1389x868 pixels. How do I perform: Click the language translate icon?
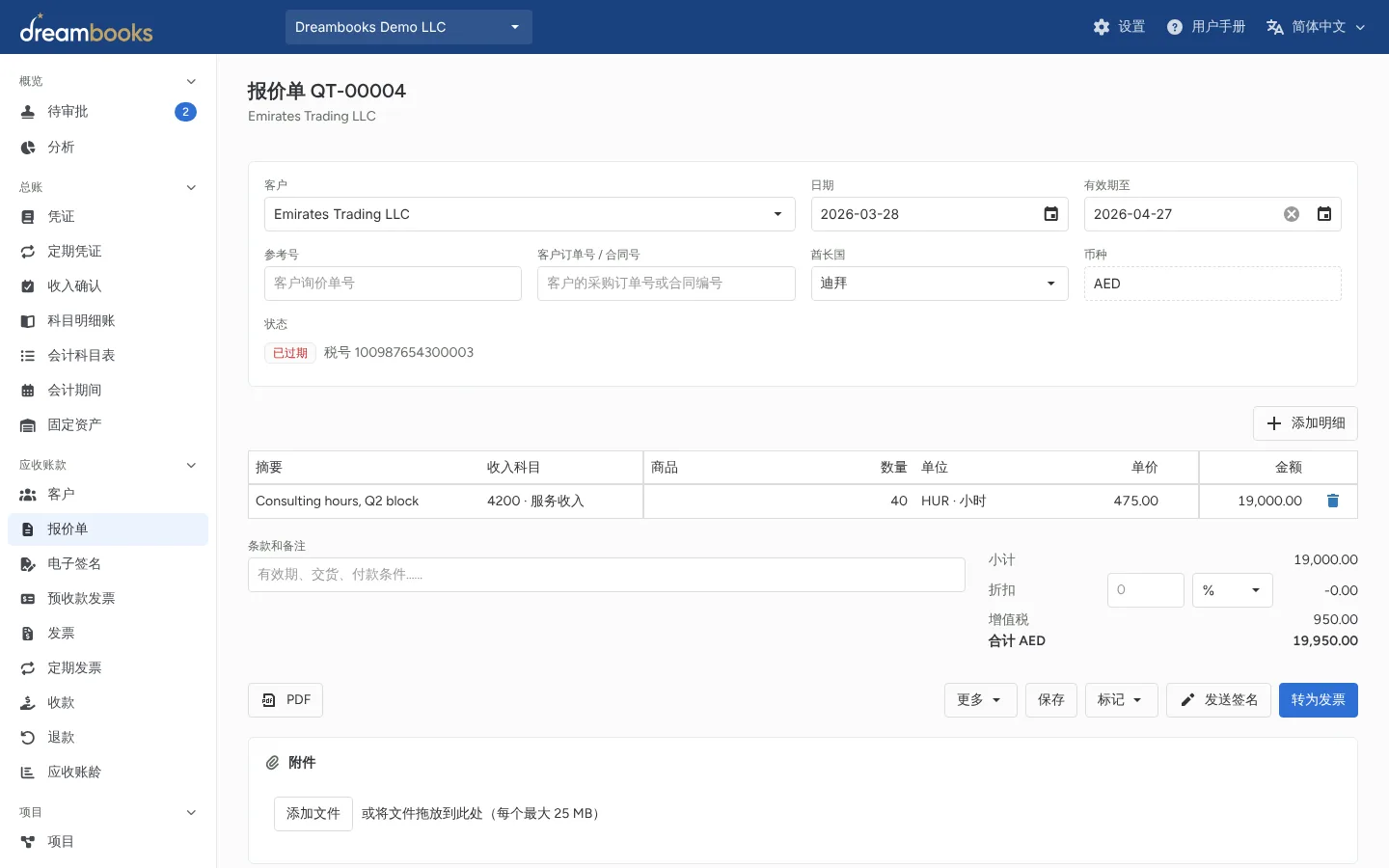click(1275, 27)
